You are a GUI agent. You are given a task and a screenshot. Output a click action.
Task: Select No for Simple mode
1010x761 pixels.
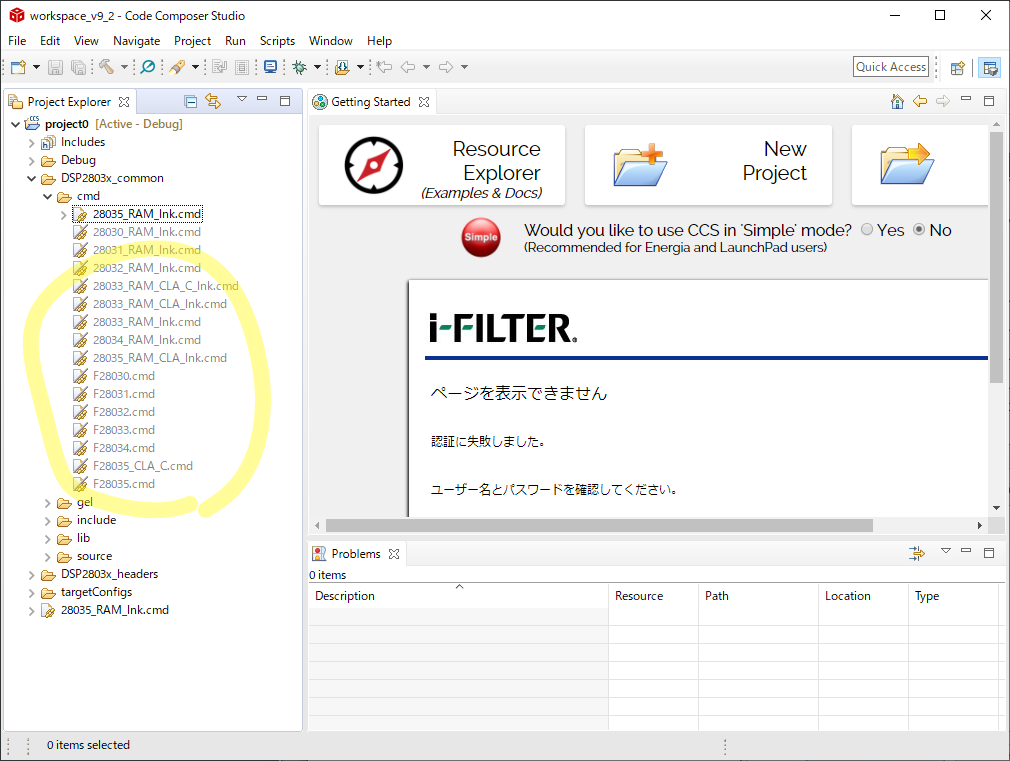coord(920,230)
